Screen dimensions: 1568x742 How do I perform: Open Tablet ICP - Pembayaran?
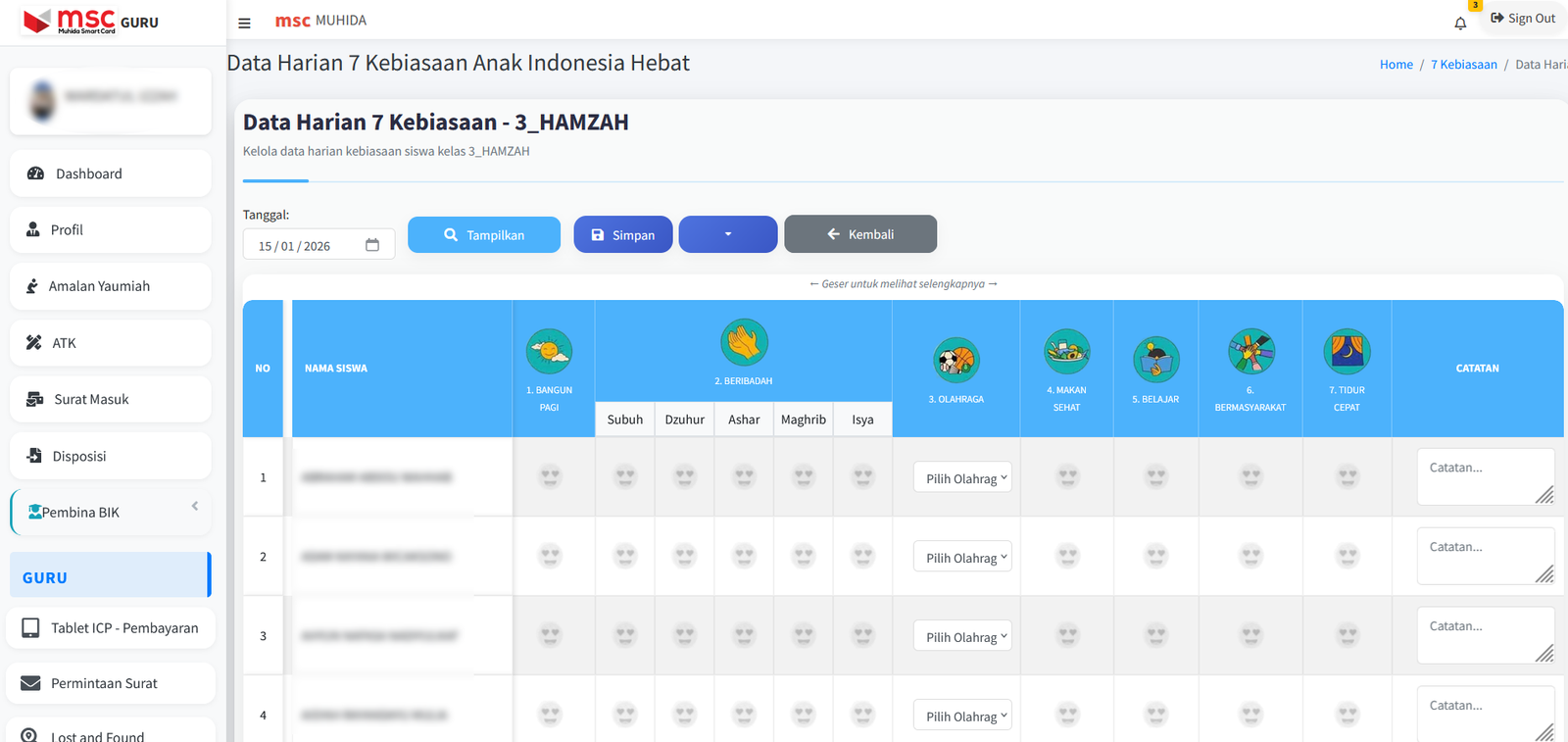pos(111,627)
